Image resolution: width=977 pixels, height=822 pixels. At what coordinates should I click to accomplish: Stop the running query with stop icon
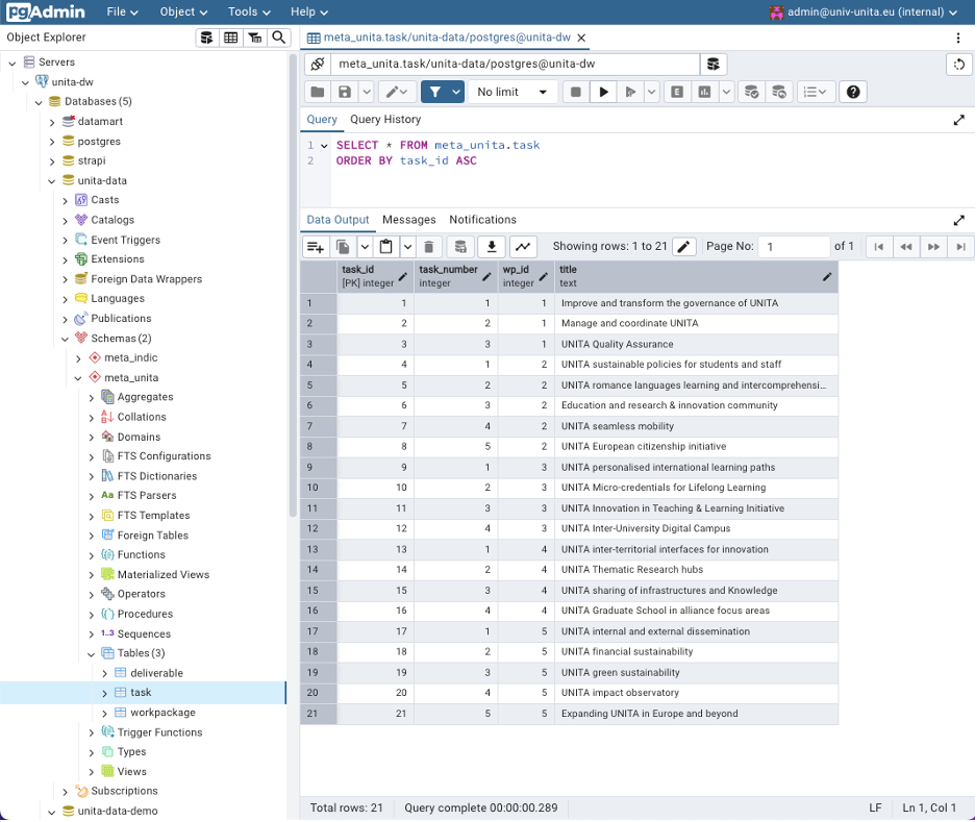point(576,92)
